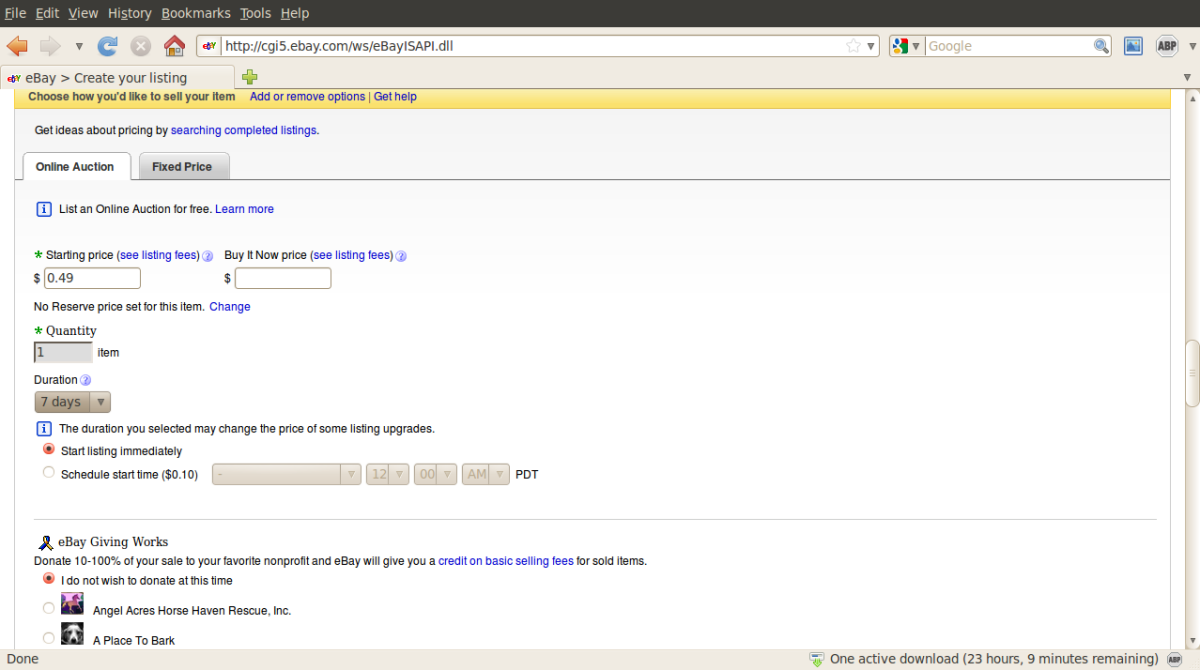
Task: Click the Duration help icon
Action: coord(85,380)
